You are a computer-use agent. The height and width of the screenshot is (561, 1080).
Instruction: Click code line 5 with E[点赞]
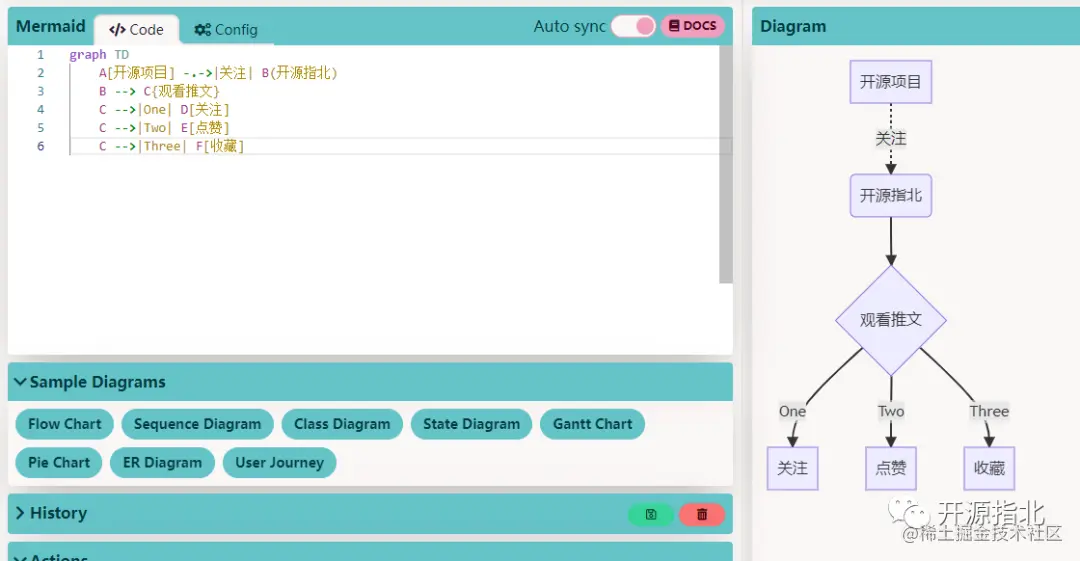(x=164, y=128)
